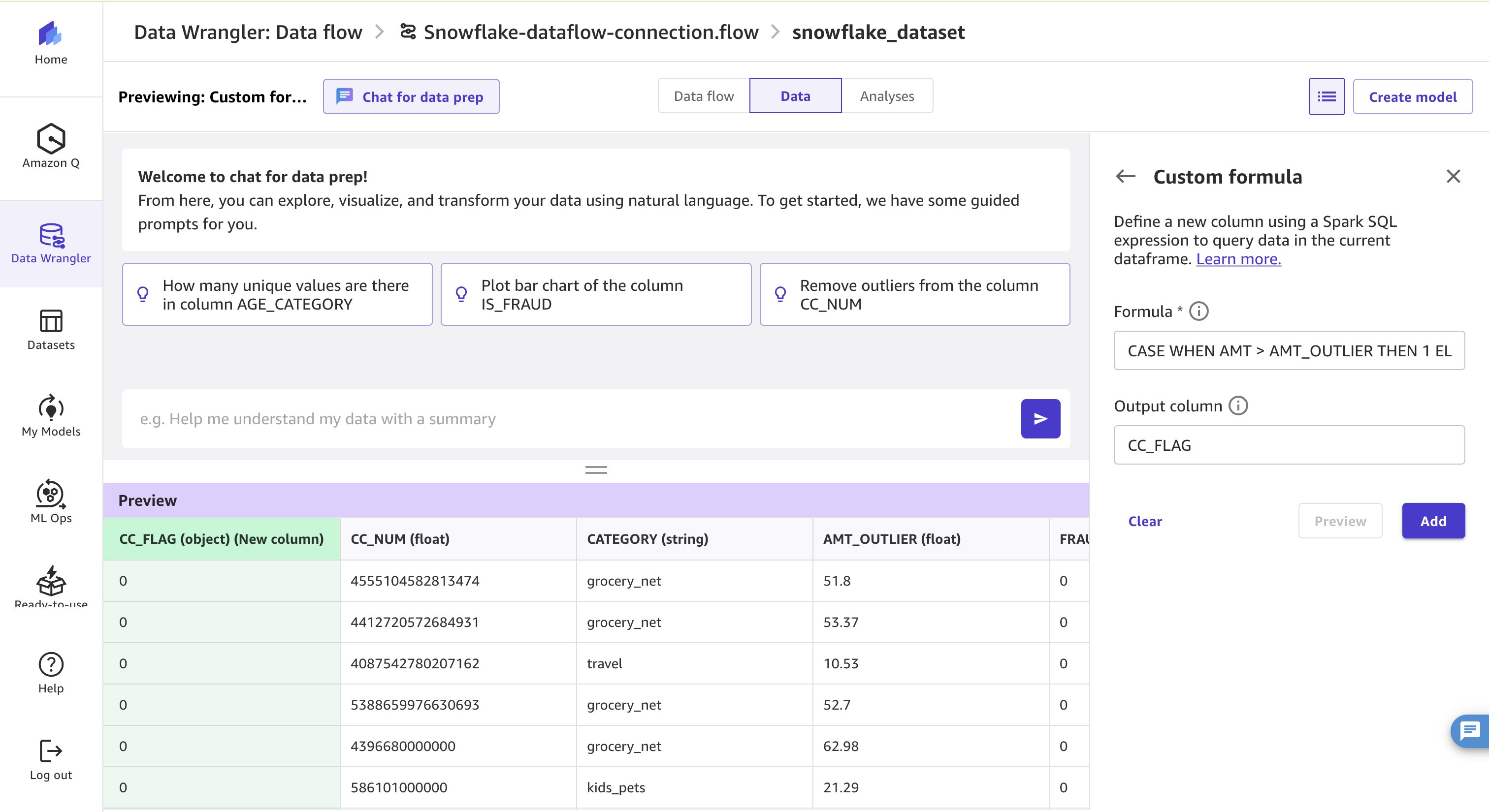
Task: Click the Create model button
Action: tap(1413, 96)
